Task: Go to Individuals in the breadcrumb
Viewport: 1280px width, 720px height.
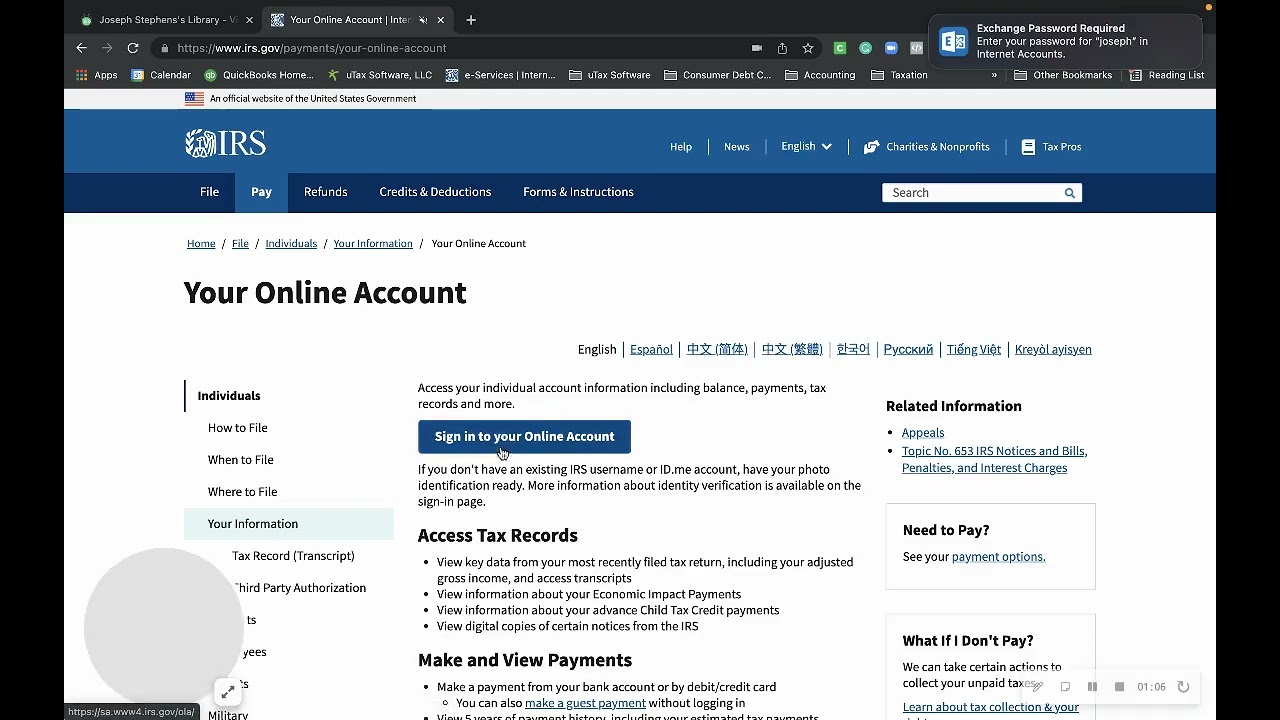Action: [x=291, y=244]
